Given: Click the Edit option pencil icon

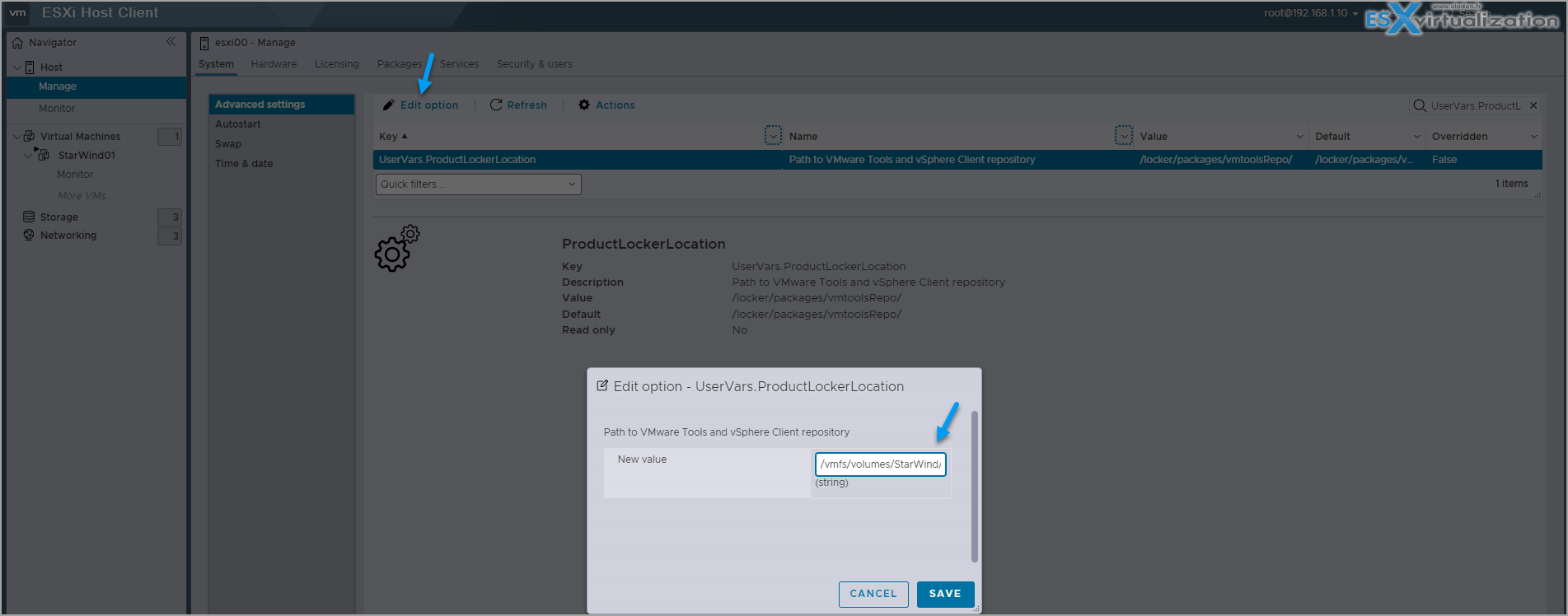Looking at the screenshot, I should [389, 105].
